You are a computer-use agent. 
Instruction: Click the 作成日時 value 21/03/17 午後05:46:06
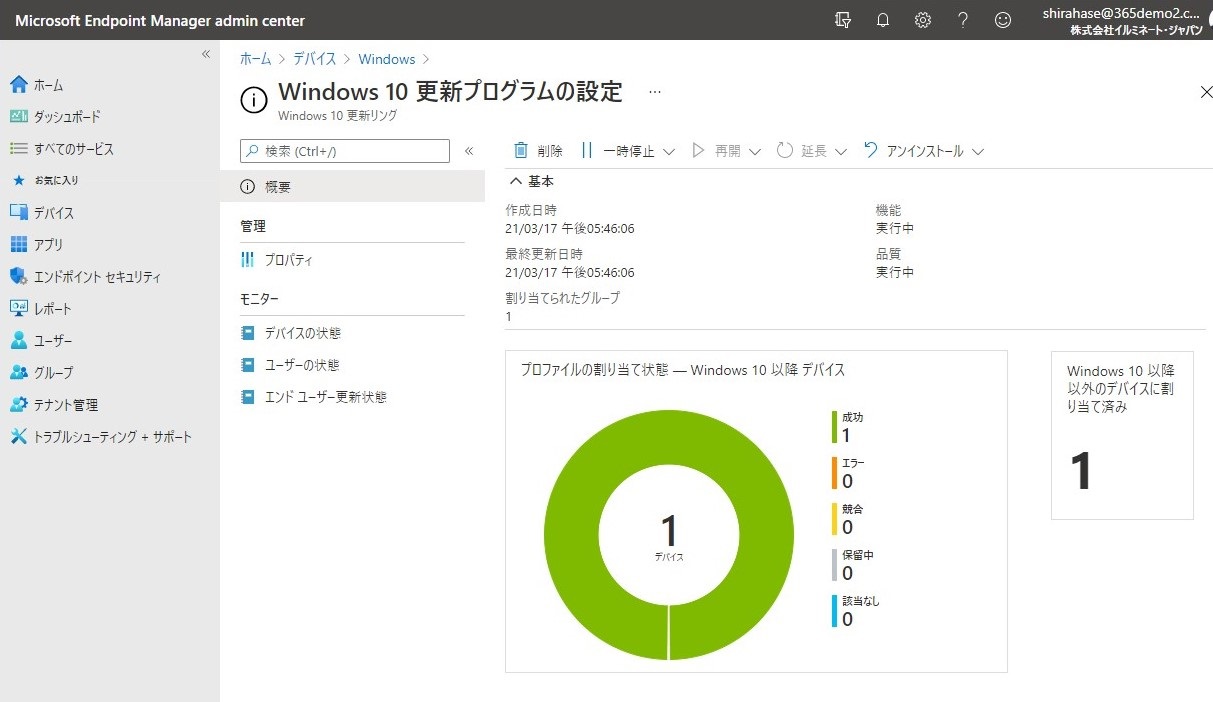[570, 229]
